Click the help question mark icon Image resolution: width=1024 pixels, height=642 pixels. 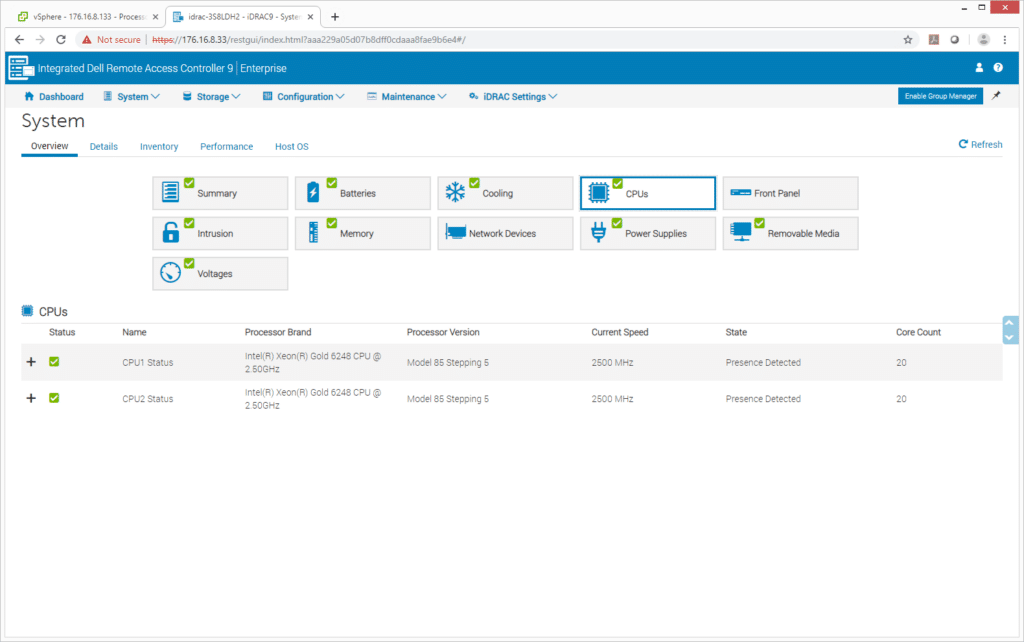coord(998,67)
